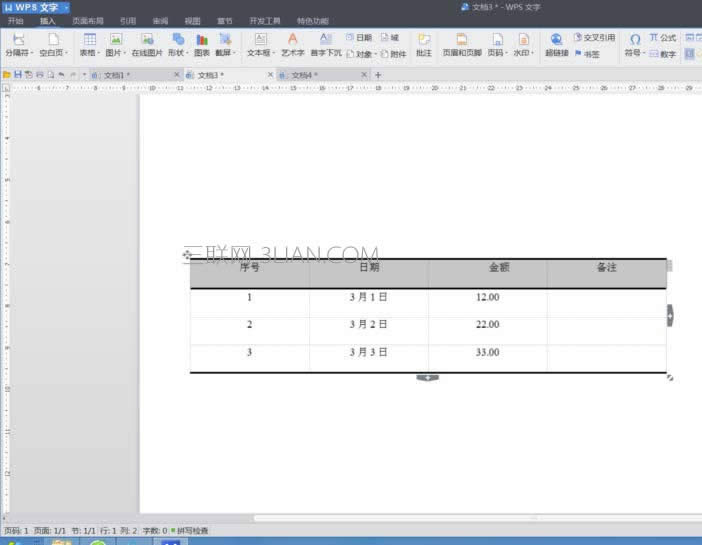Click the print preview icon in quick toolbar
The height and width of the screenshot is (545, 702).
51,75
